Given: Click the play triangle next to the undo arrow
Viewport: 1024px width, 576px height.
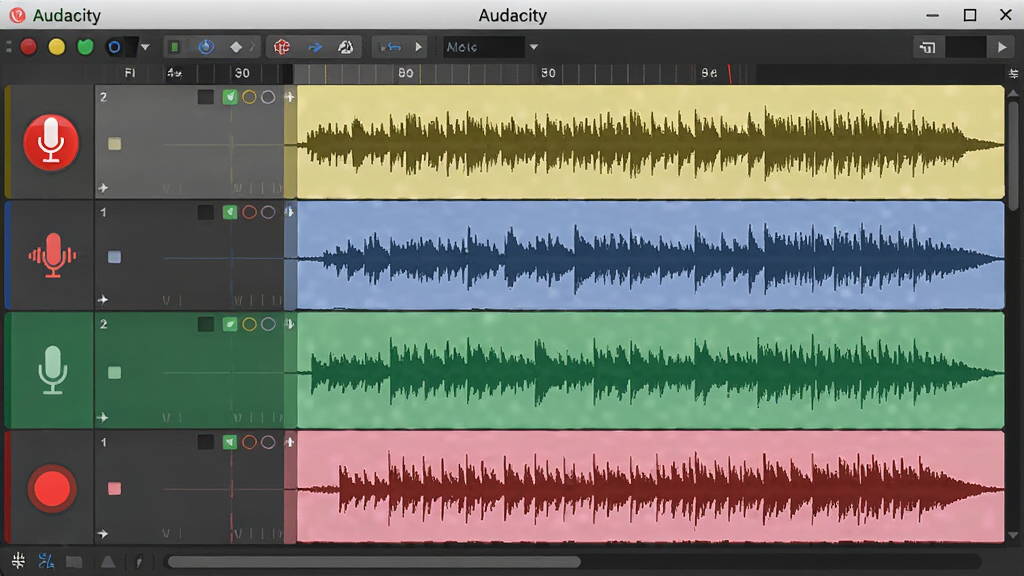Looking at the screenshot, I should point(419,47).
